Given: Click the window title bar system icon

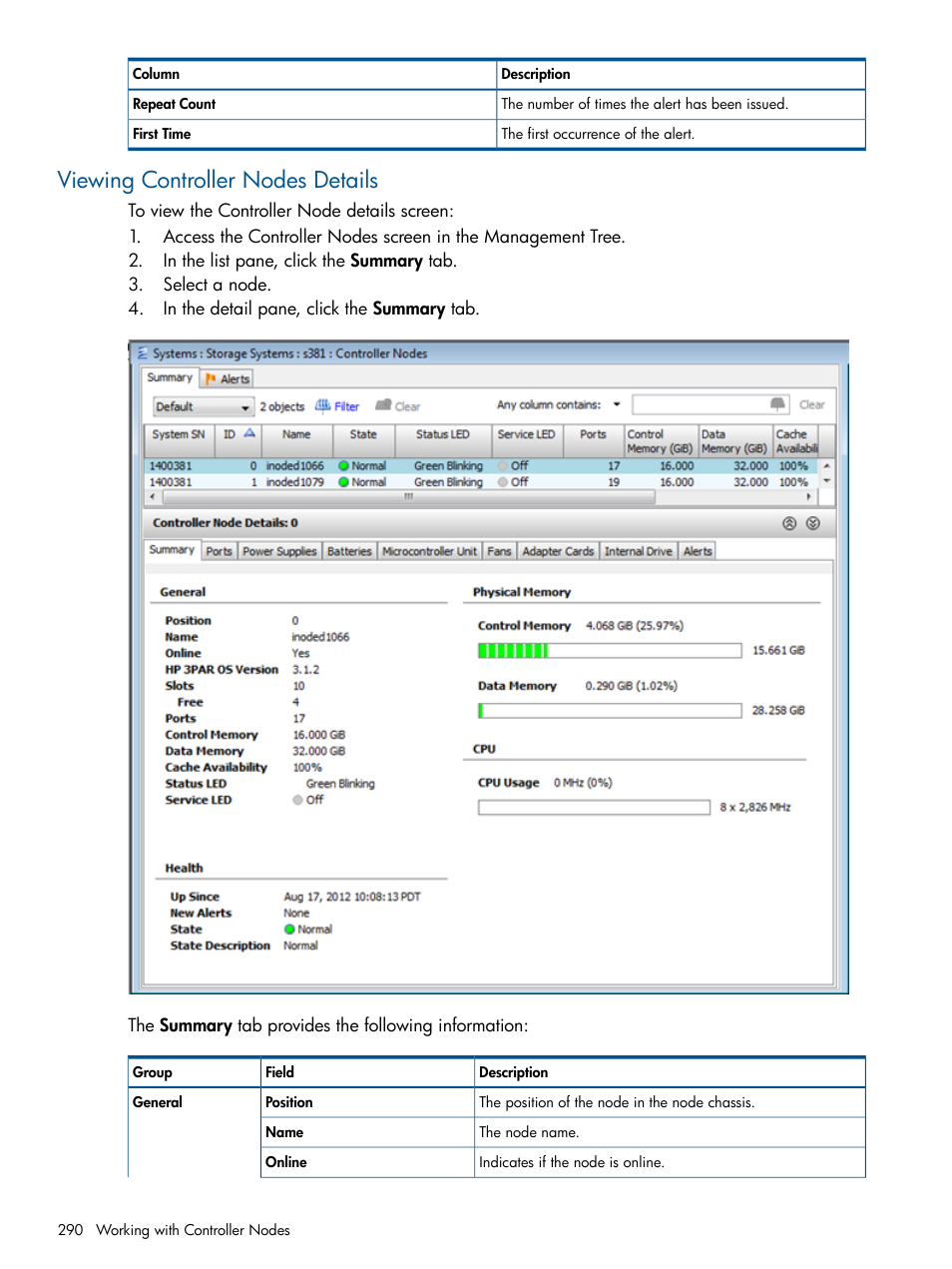Looking at the screenshot, I should coord(143,353).
